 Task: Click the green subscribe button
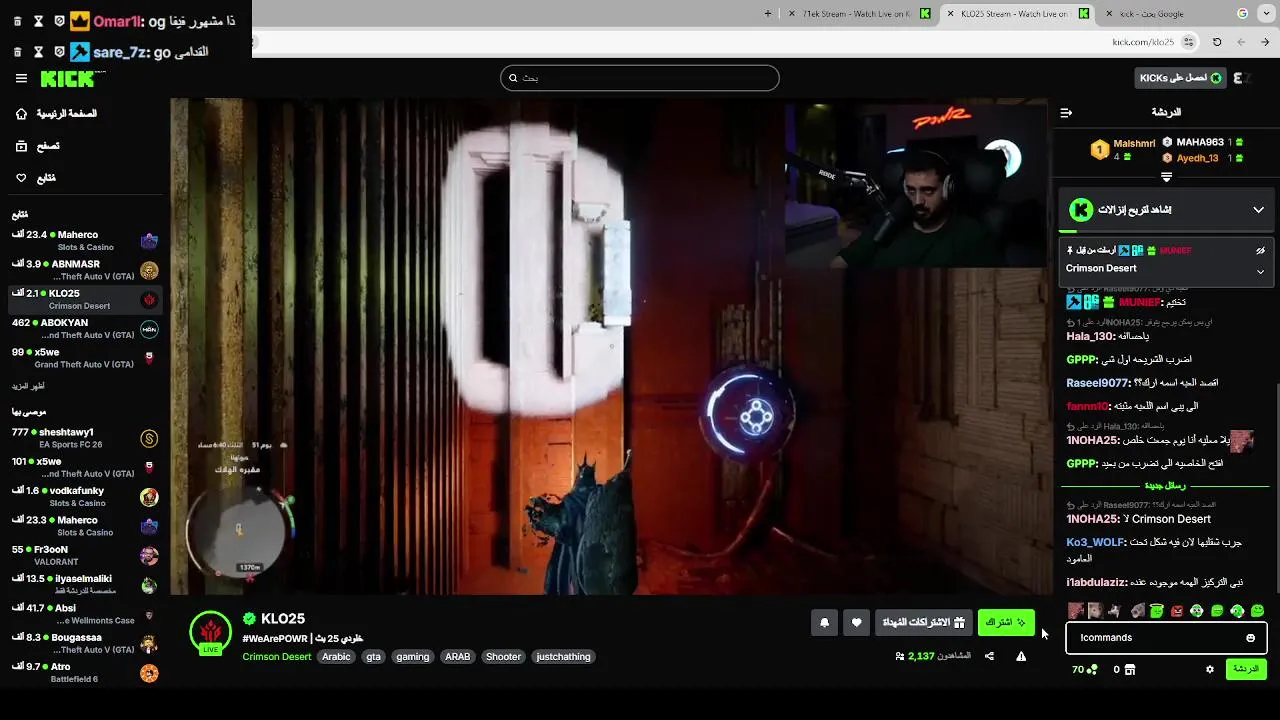(1006, 622)
